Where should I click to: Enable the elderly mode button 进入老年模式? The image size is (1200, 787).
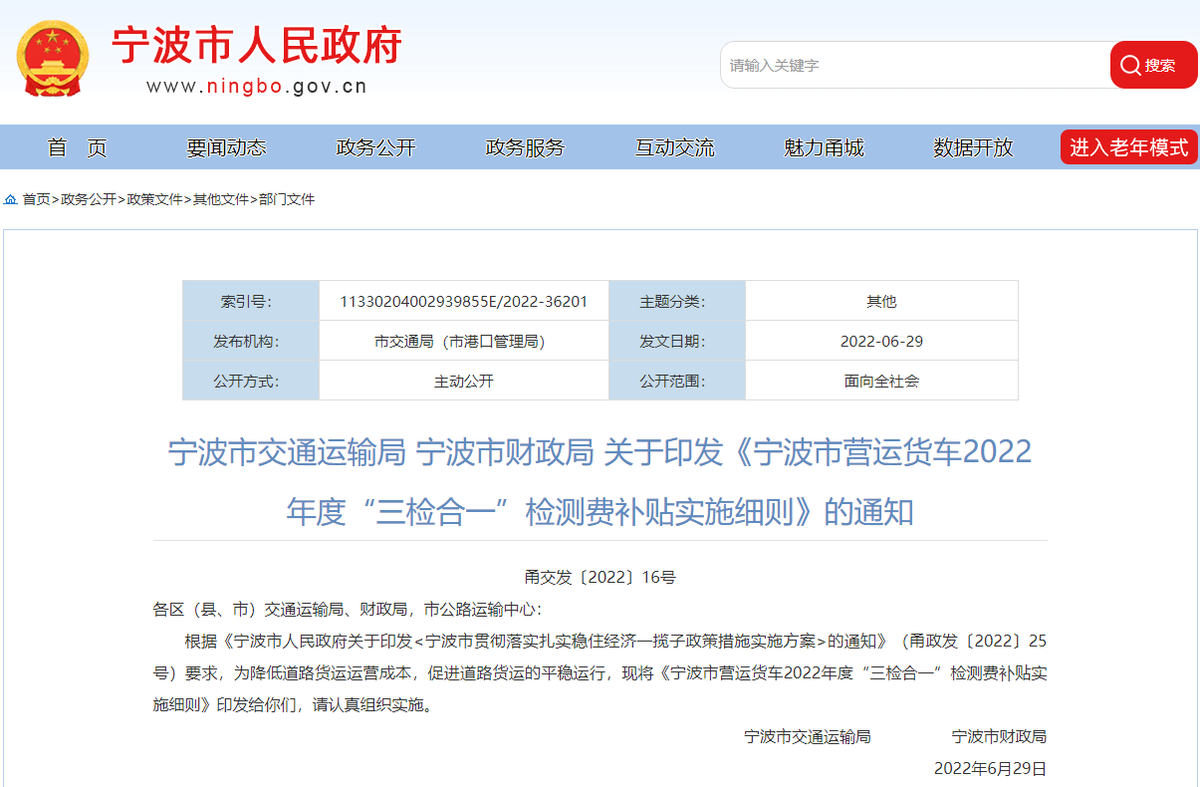[x=1129, y=148]
